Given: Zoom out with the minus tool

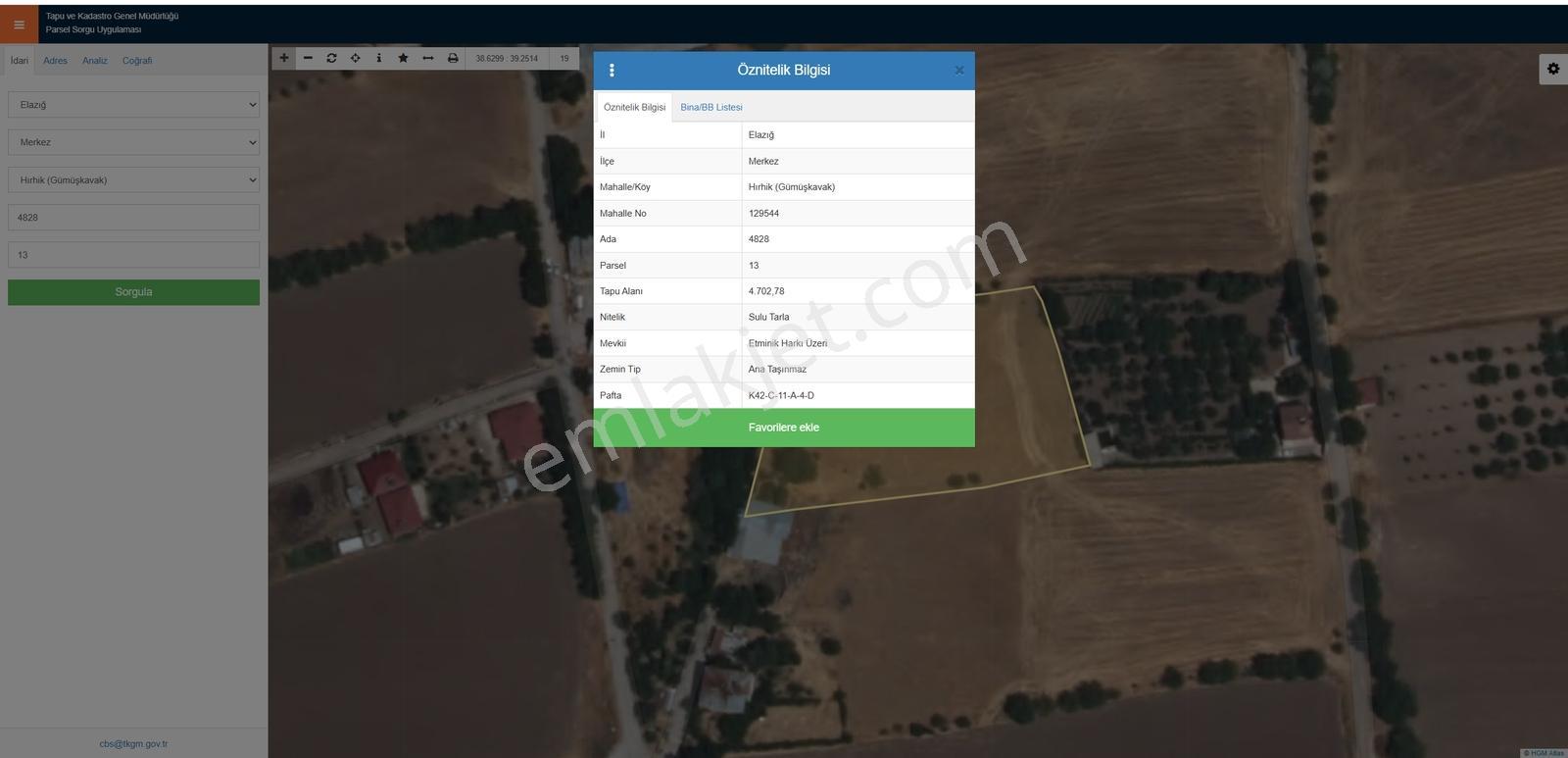Looking at the screenshot, I should 308,58.
